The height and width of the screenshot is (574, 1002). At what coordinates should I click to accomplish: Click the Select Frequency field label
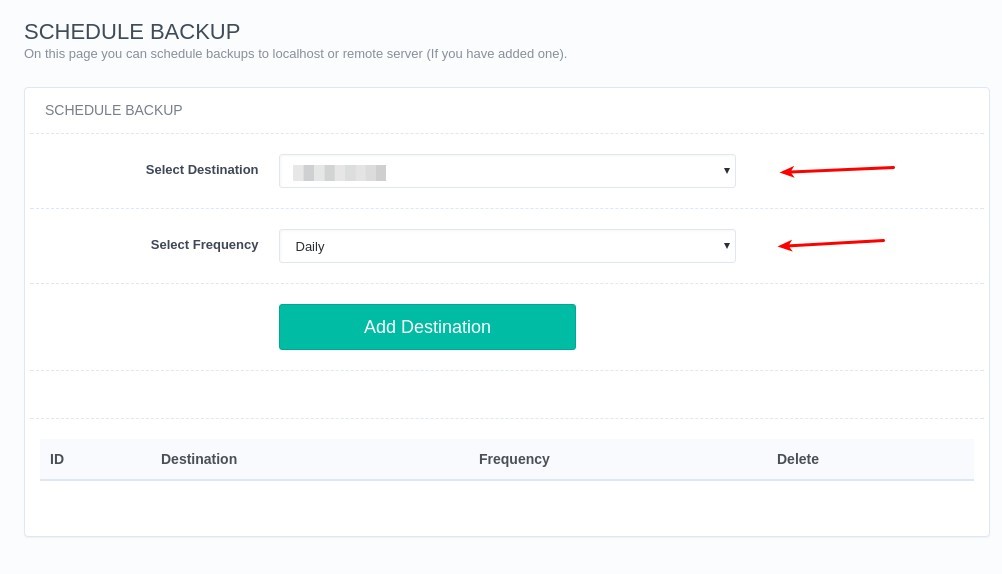click(x=204, y=245)
